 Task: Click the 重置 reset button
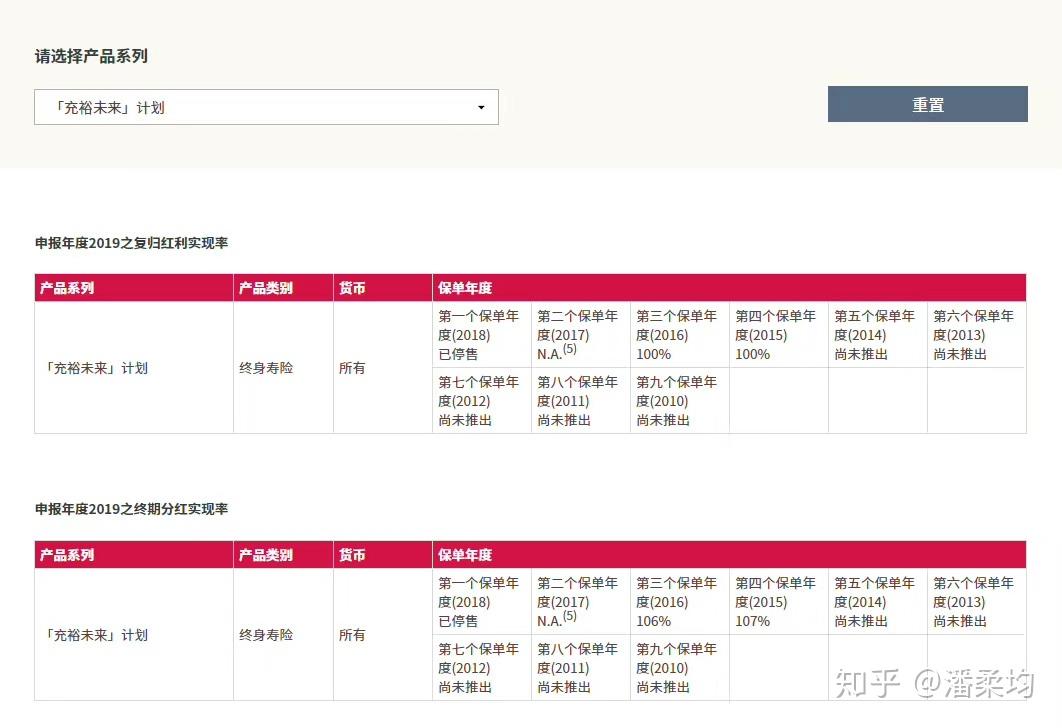click(927, 104)
